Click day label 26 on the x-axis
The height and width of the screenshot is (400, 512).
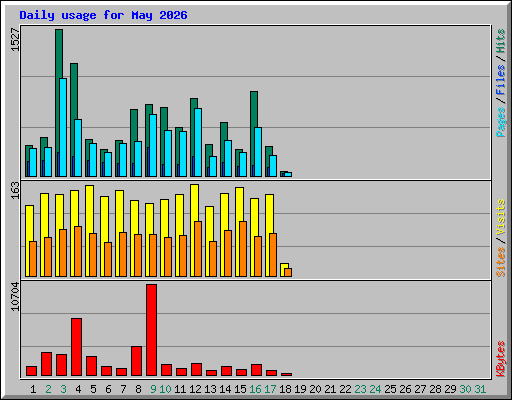(x=405, y=389)
